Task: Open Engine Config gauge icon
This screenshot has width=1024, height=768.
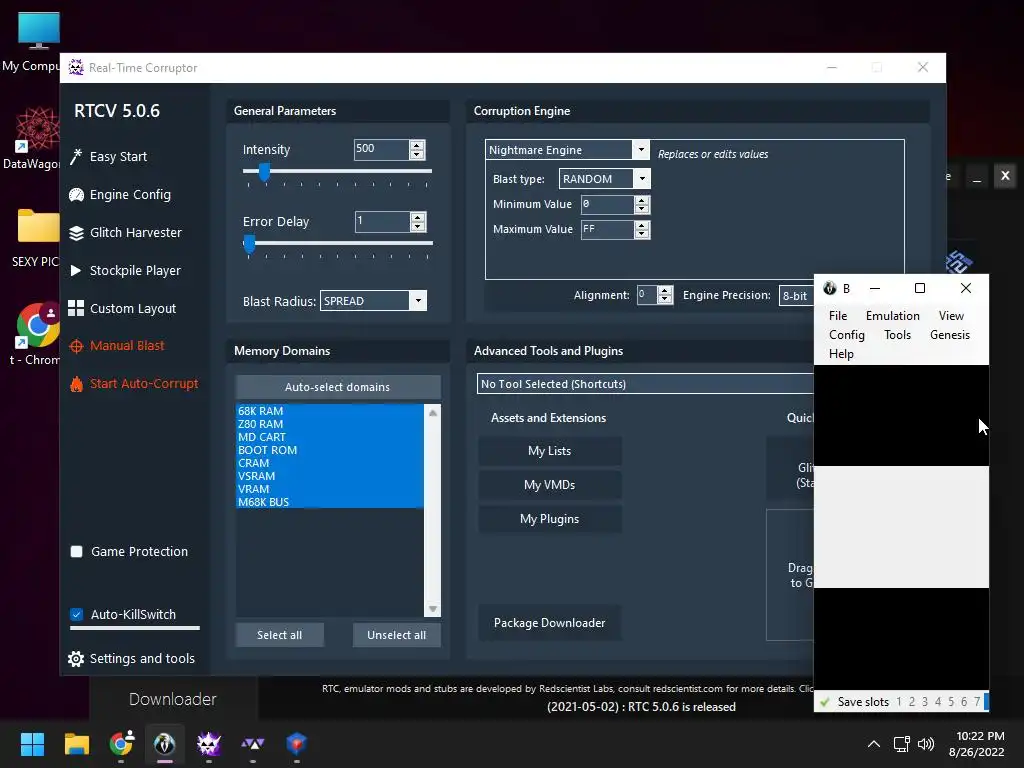Action: (76, 195)
